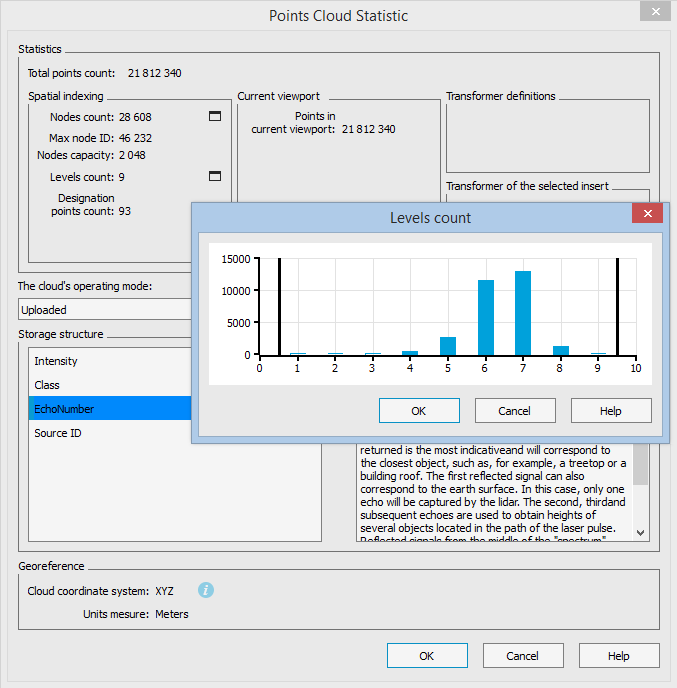Choose Source ID in Storage structure

(x=58, y=433)
